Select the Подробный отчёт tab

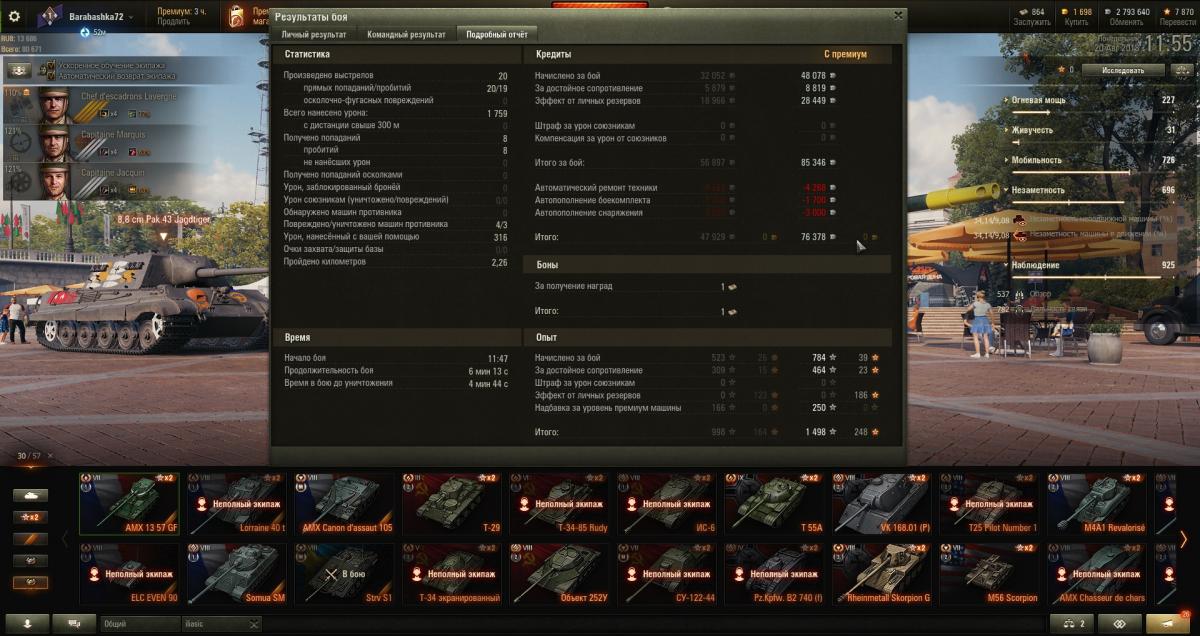pyautogui.click(x=498, y=34)
